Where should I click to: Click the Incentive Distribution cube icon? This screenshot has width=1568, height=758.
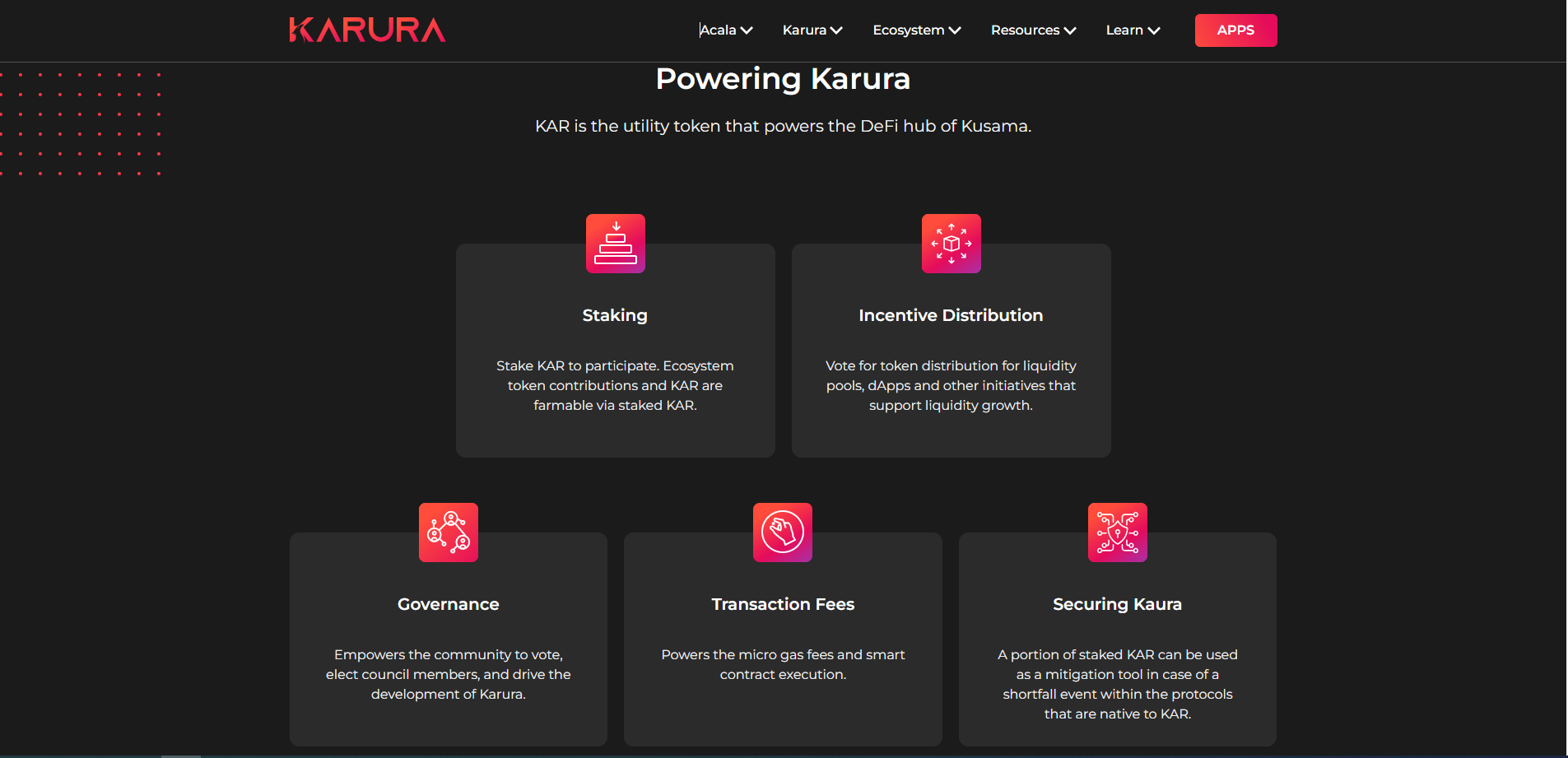[952, 244]
